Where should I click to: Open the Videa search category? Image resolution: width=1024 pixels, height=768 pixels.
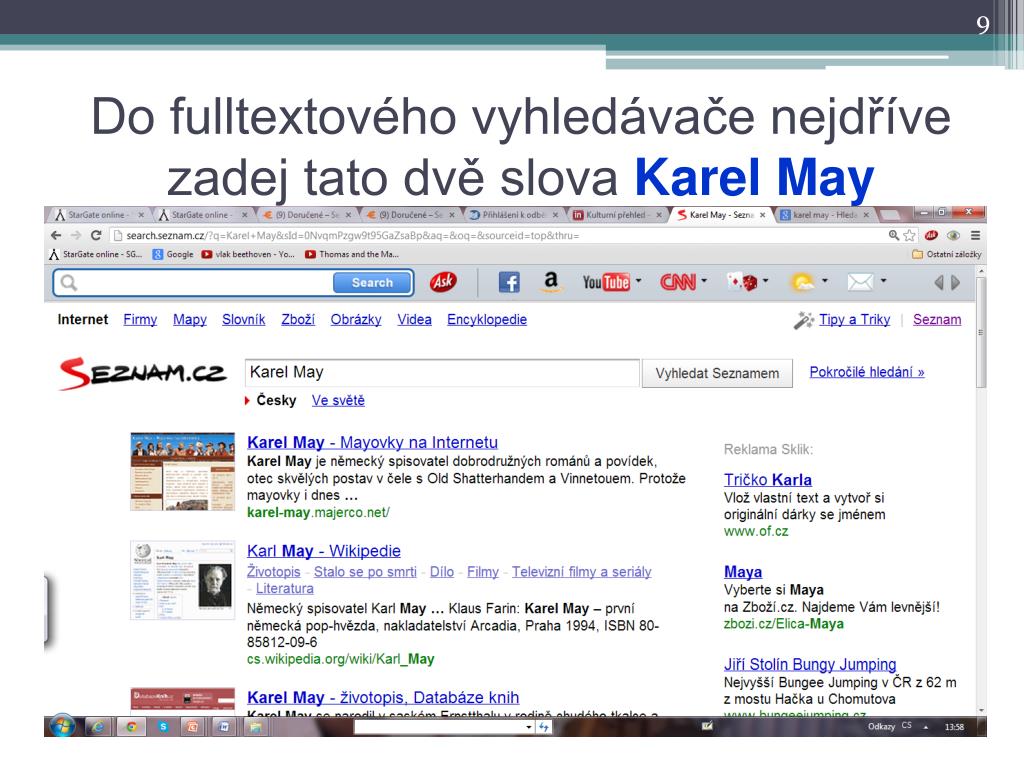point(415,319)
